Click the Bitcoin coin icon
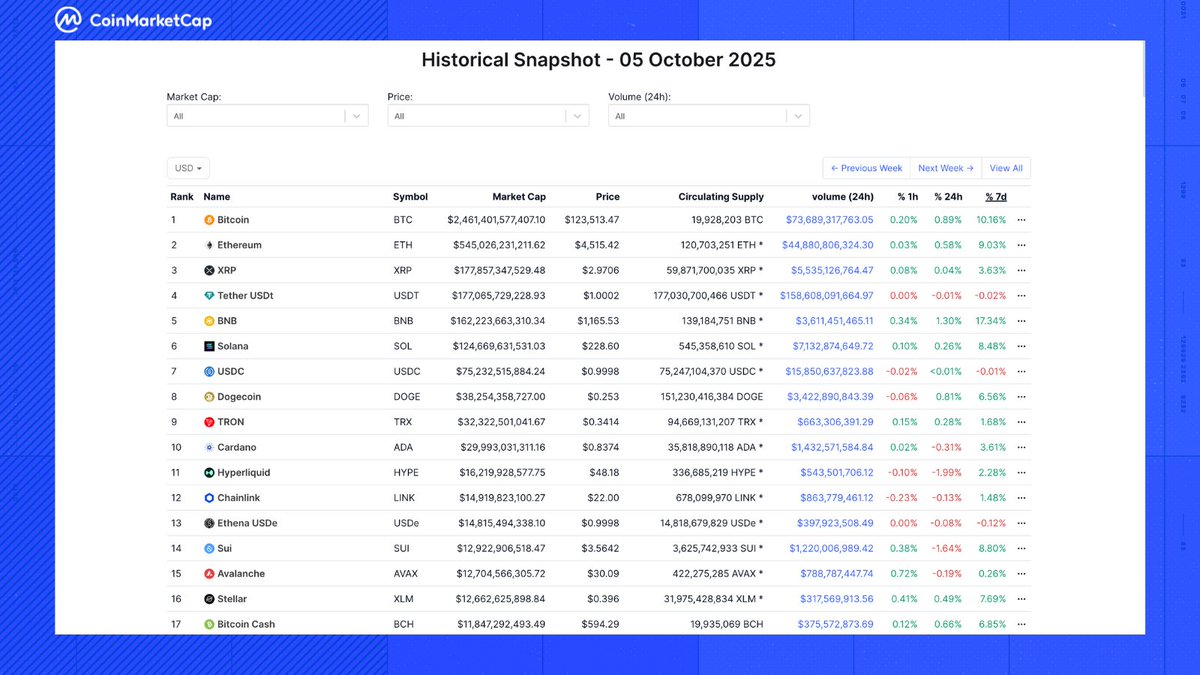 coord(209,220)
